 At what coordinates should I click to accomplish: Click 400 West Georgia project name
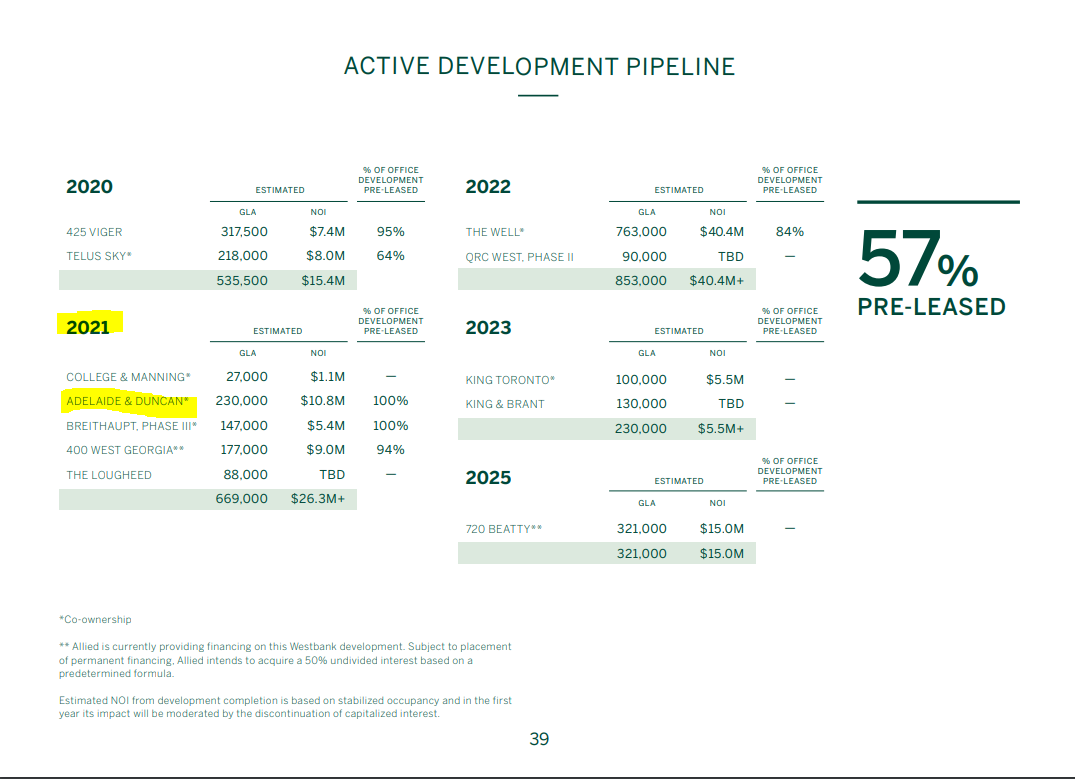point(125,450)
